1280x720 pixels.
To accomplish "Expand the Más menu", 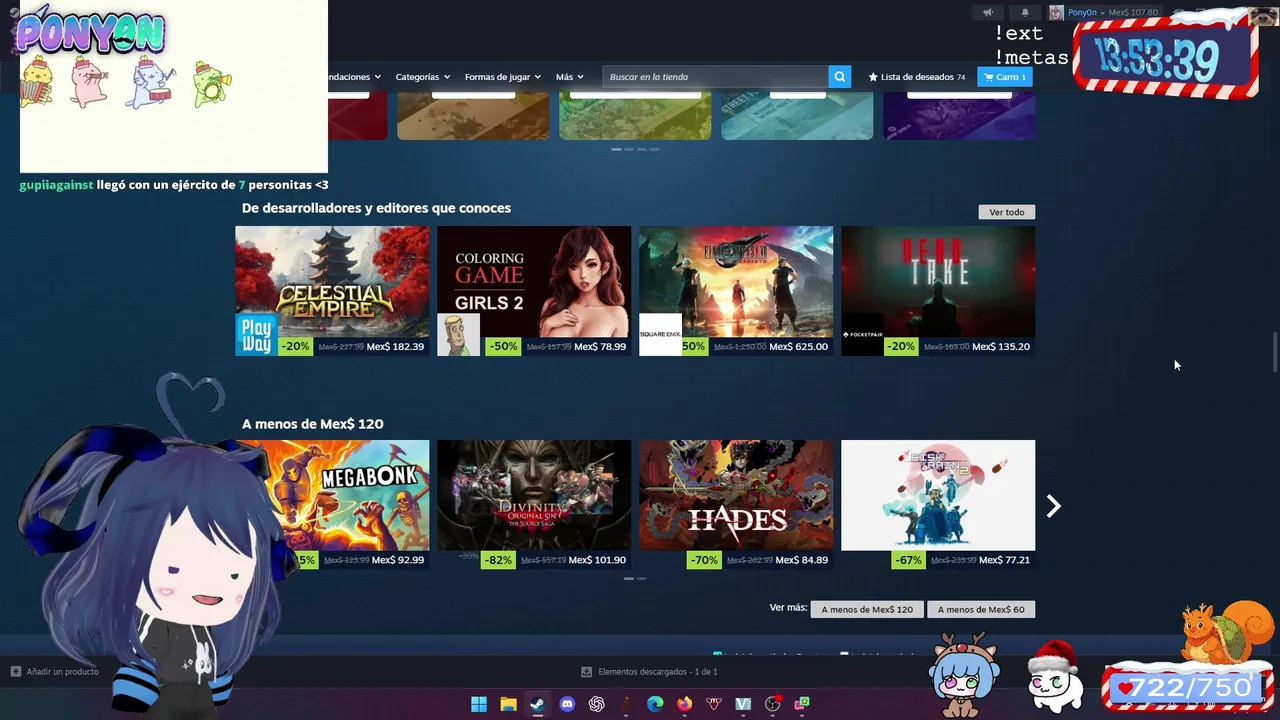I will pyautogui.click(x=569, y=77).
